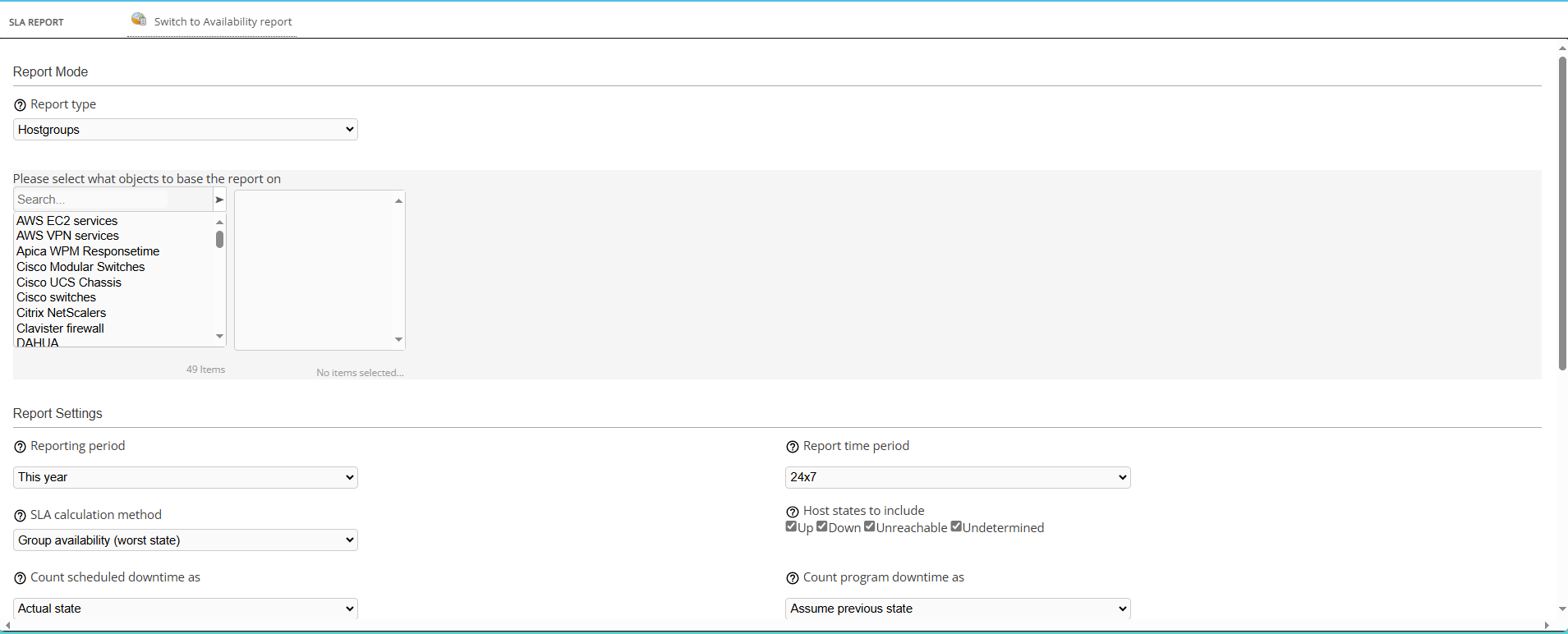Click the page scroll down arrow
This screenshot has width=1568, height=634.
pyautogui.click(x=1562, y=609)
